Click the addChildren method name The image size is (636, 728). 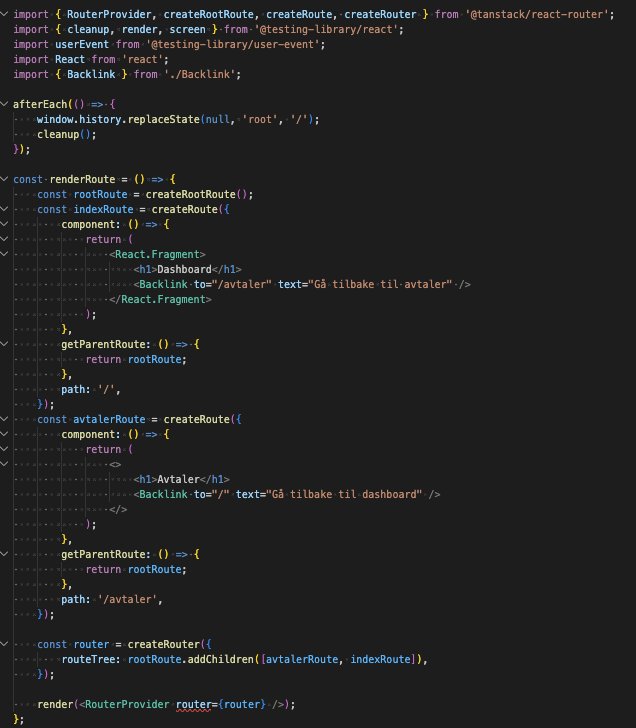click(x=221, y=659)
